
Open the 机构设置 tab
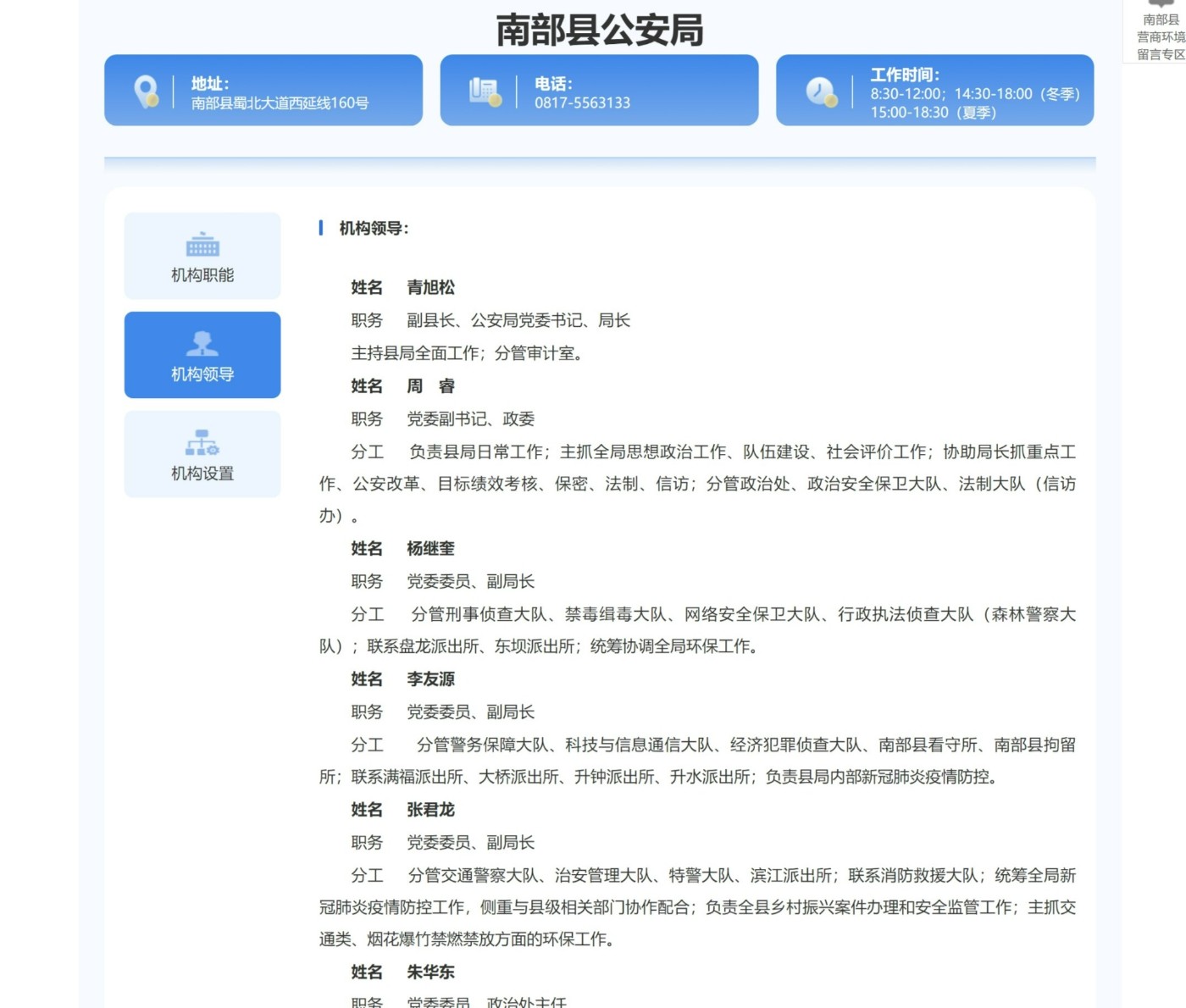(202, 473)
